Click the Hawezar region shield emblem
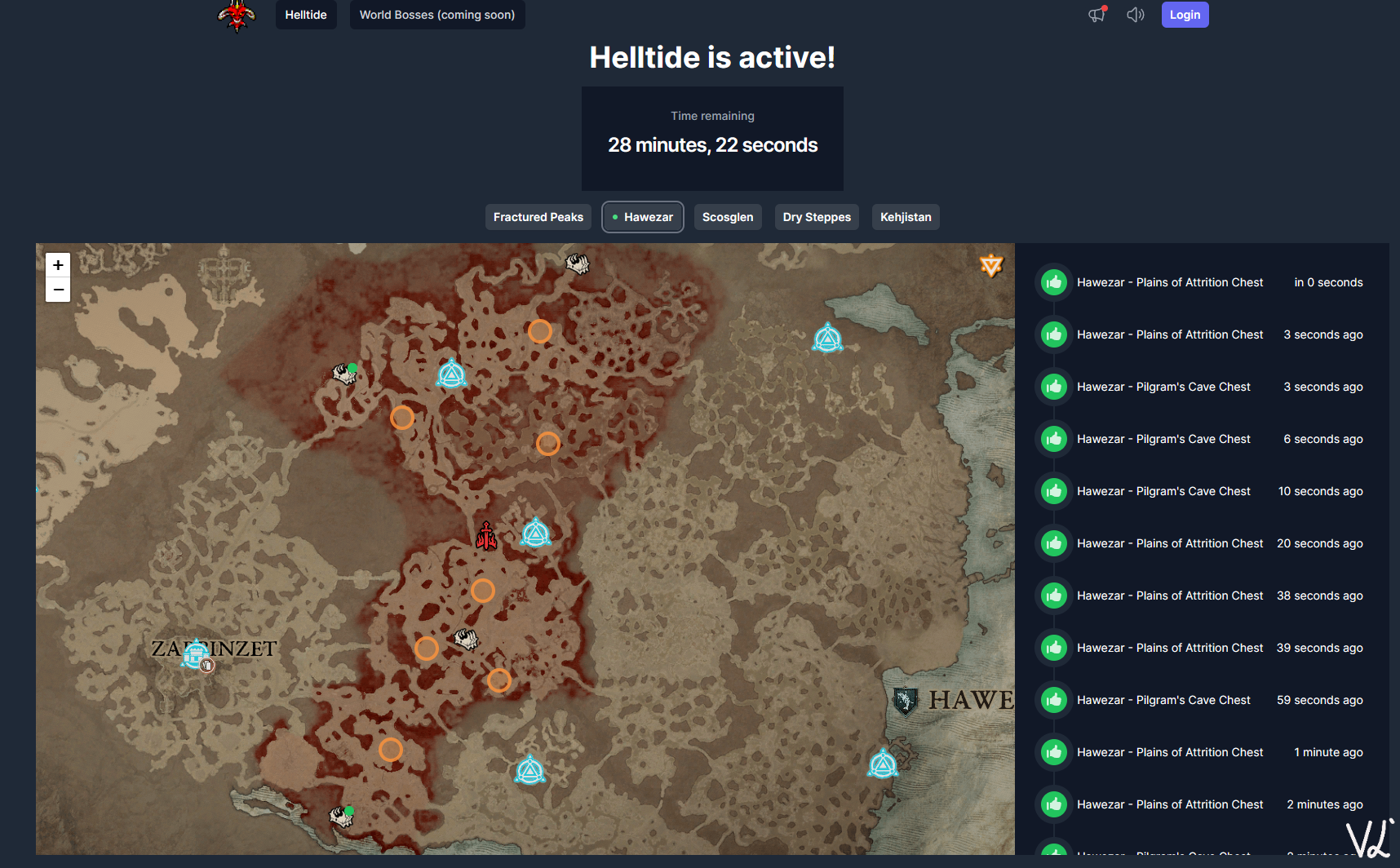The width and height of the screenshot is (1400, 868). tap(905, 701)
